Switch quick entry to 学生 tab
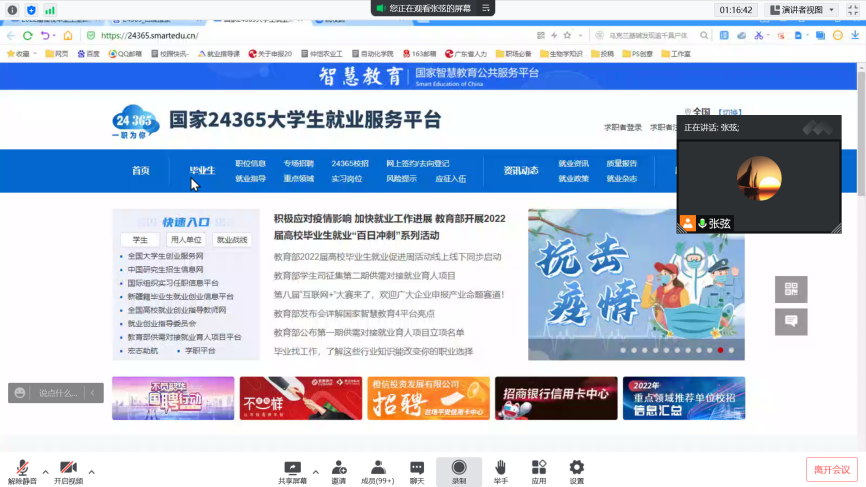The image size is (866, 487). tap(140, 240)
